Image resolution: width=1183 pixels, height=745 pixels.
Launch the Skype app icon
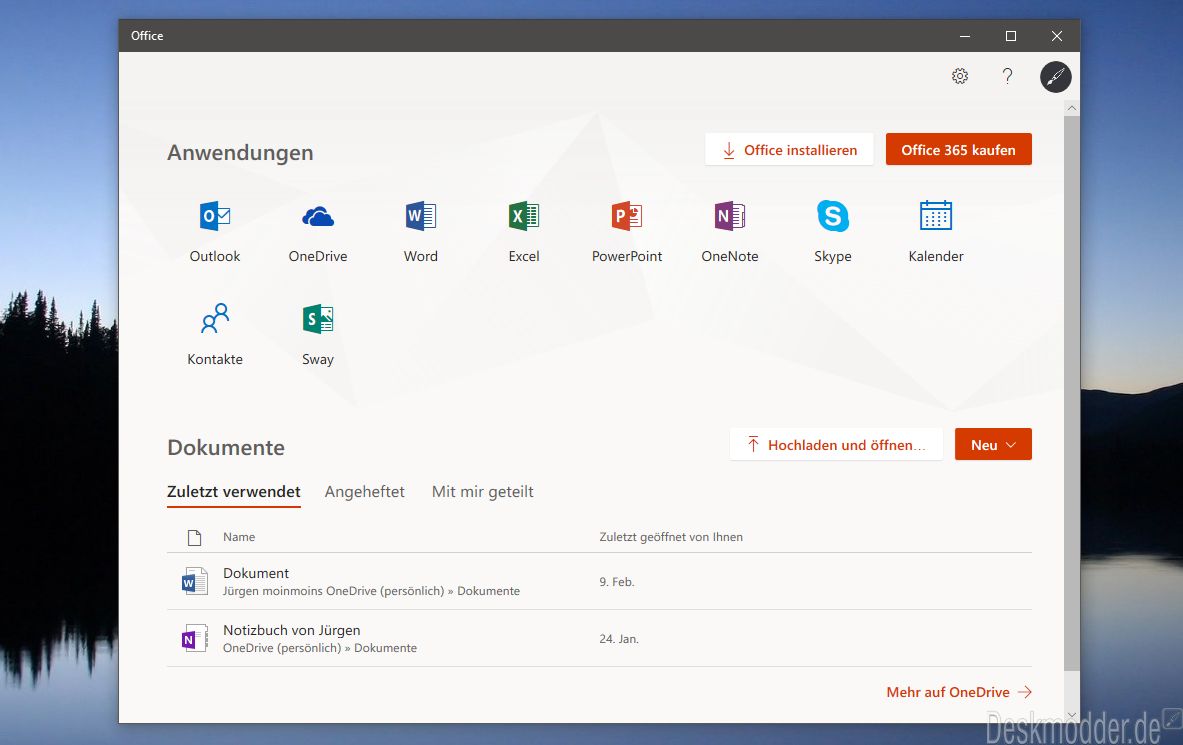point(832,217)
